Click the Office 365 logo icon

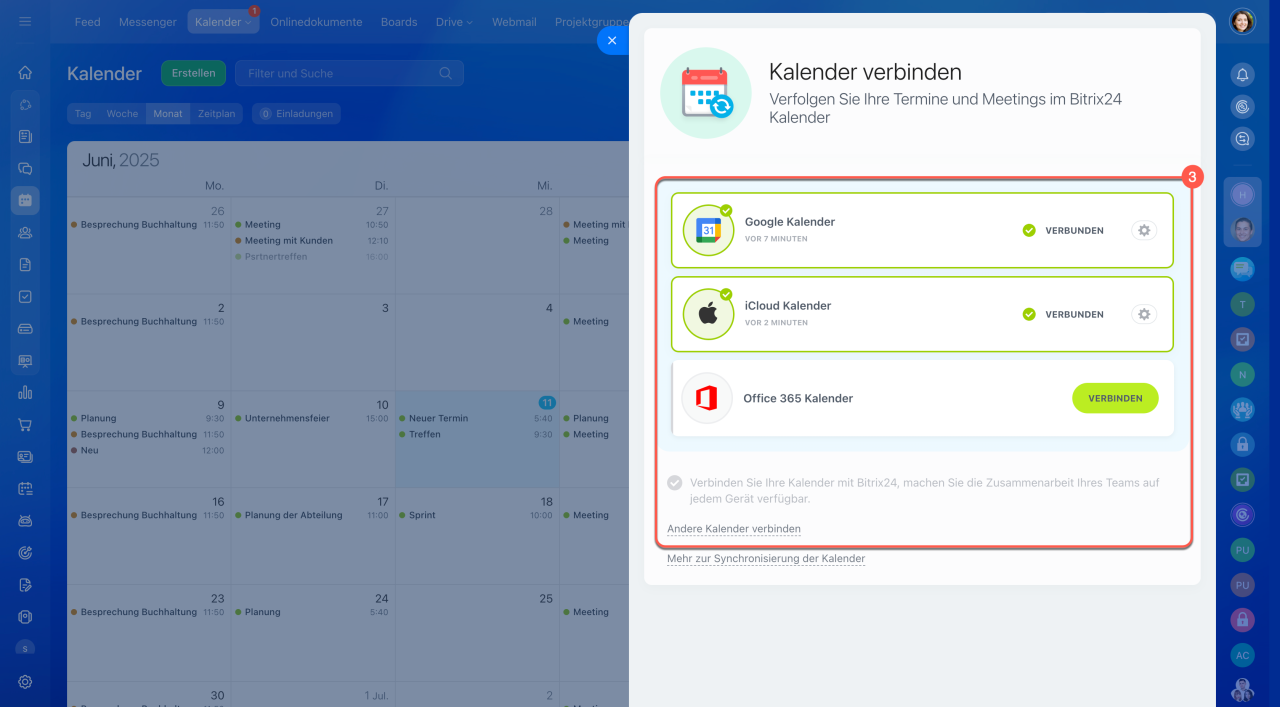pyautogui.click(x=706, y=398)
